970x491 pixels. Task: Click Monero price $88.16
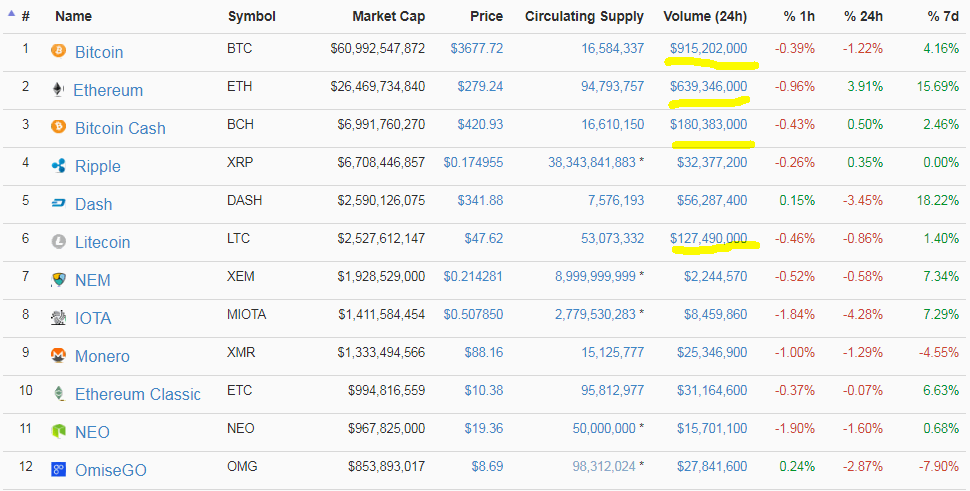(484, 352)
